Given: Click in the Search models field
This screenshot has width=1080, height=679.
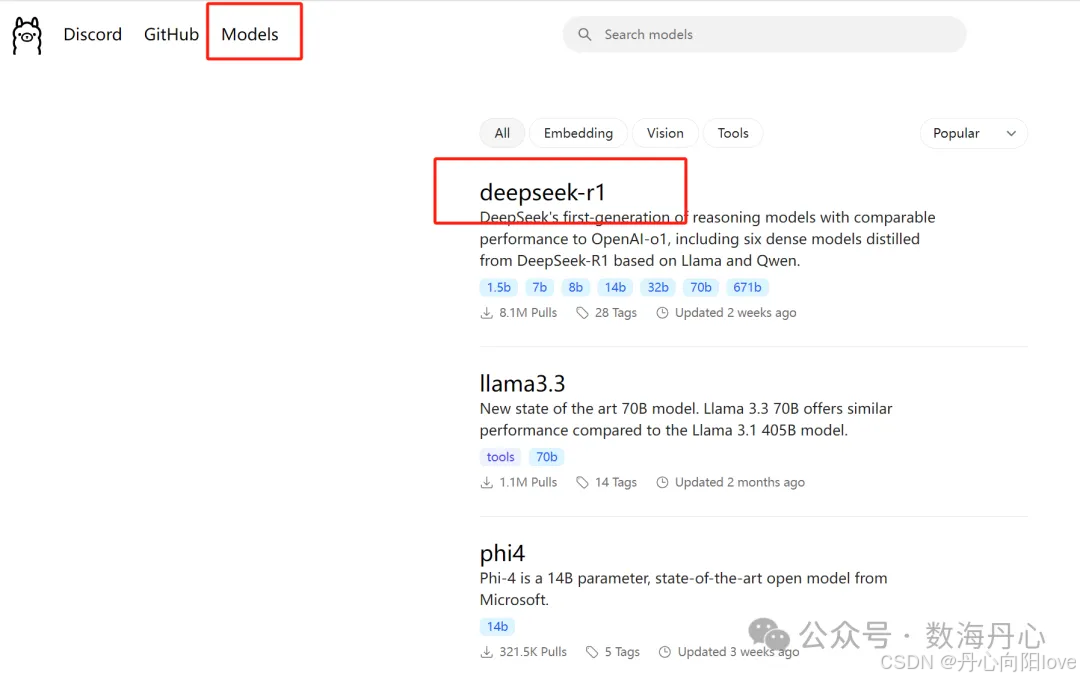Looking at the screenshot, I should tap(765, 34).
